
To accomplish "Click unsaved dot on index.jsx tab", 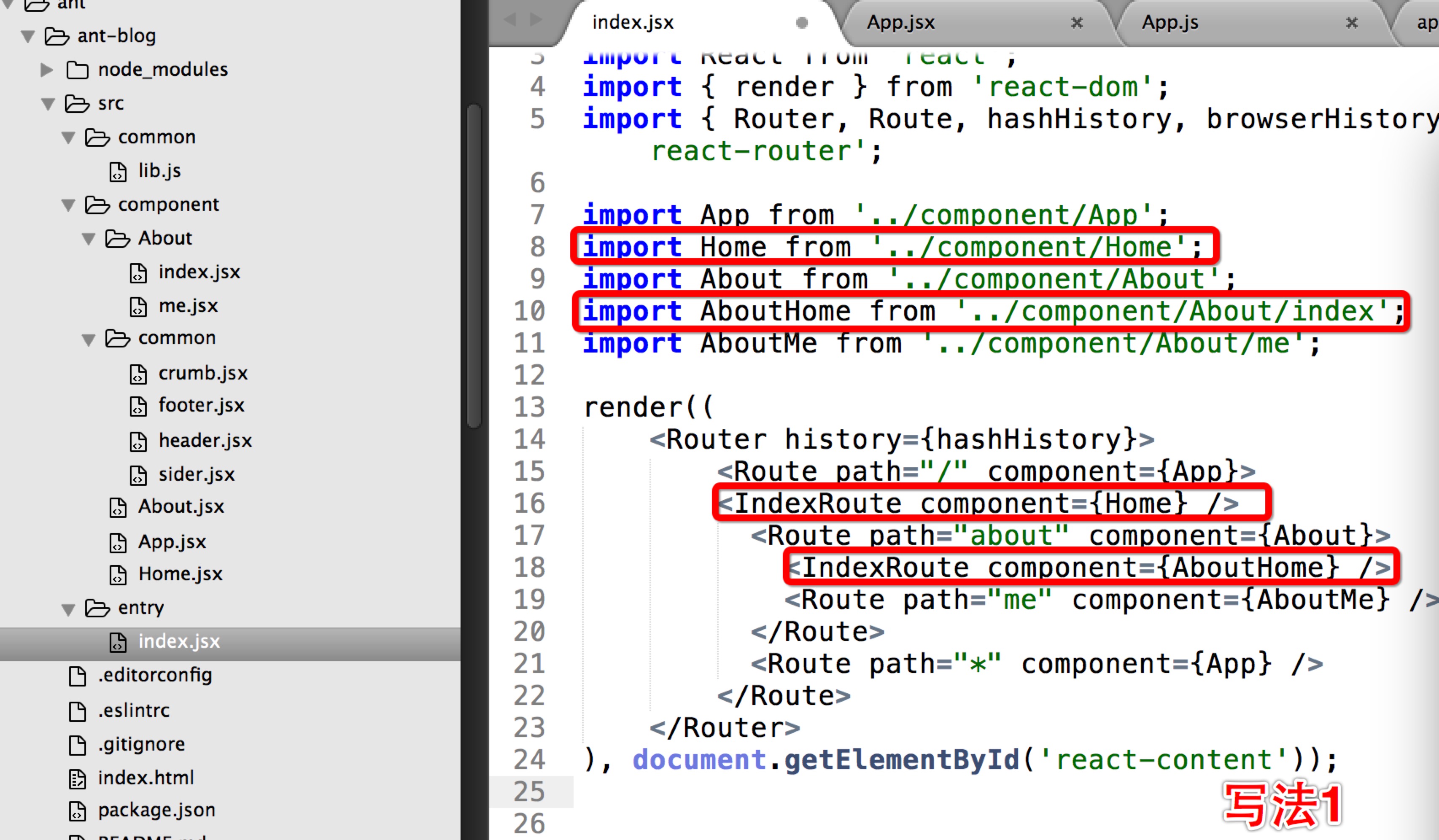I will [802, 23].
